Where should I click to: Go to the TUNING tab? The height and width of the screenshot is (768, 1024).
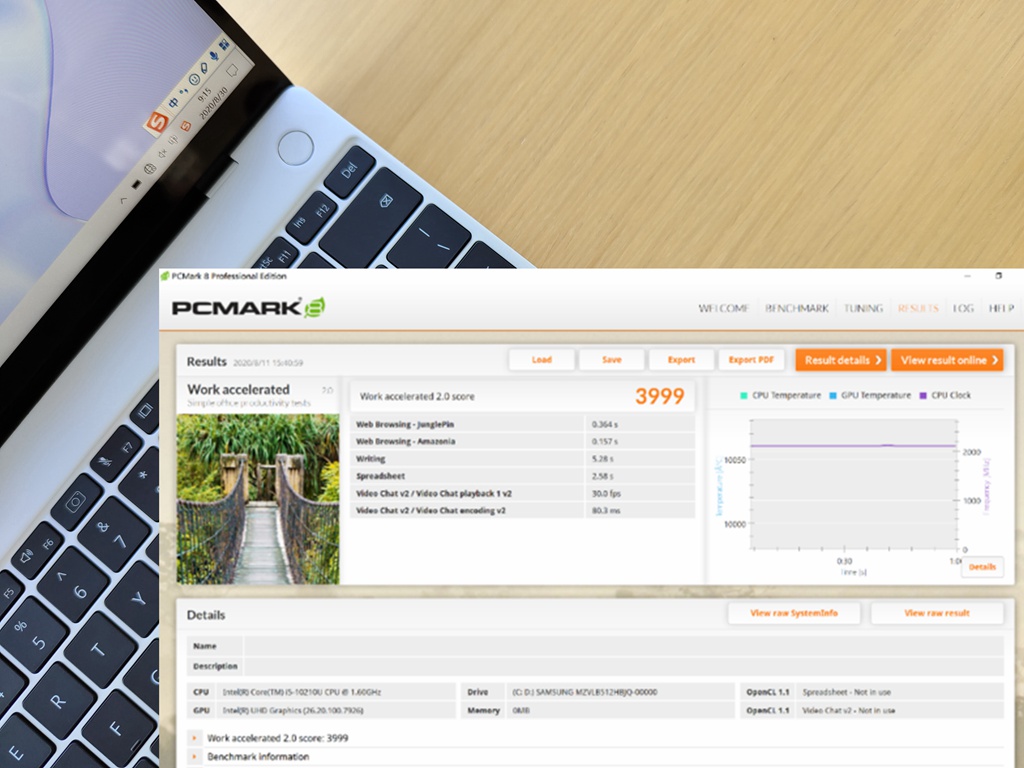tap(863, 308)
